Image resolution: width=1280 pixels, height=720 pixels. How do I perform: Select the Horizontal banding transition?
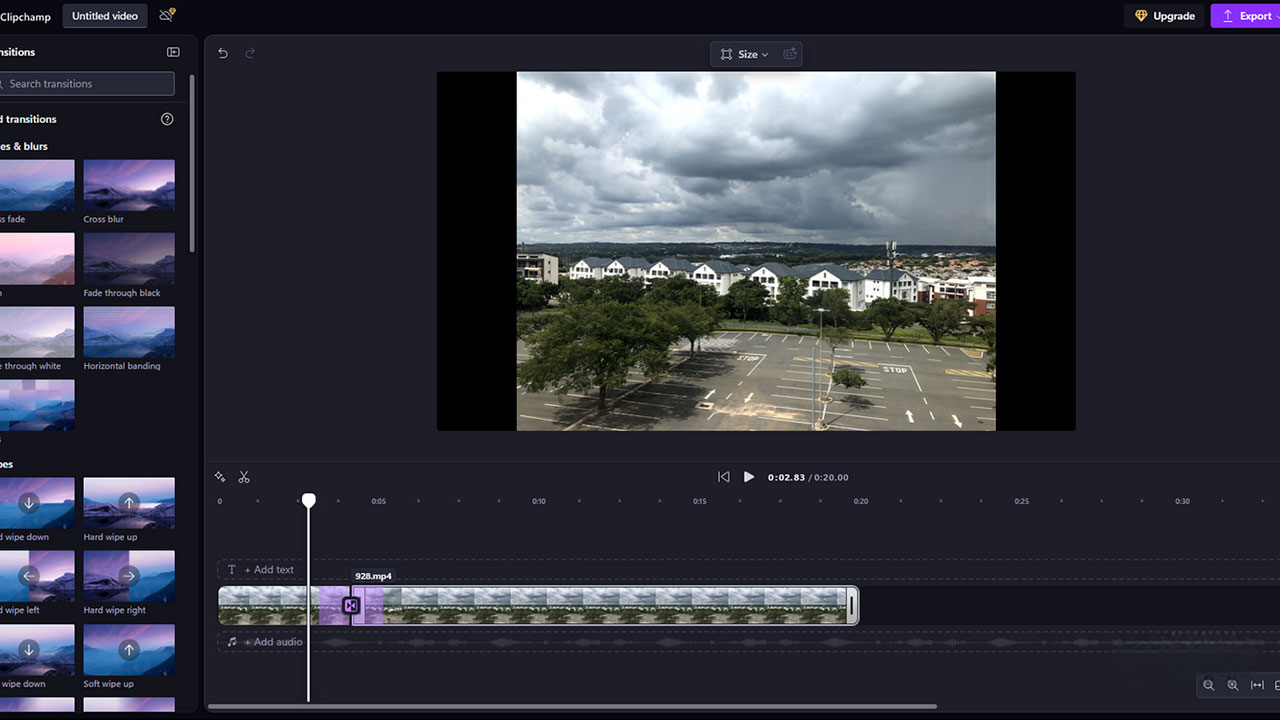(x=129, y=332)
